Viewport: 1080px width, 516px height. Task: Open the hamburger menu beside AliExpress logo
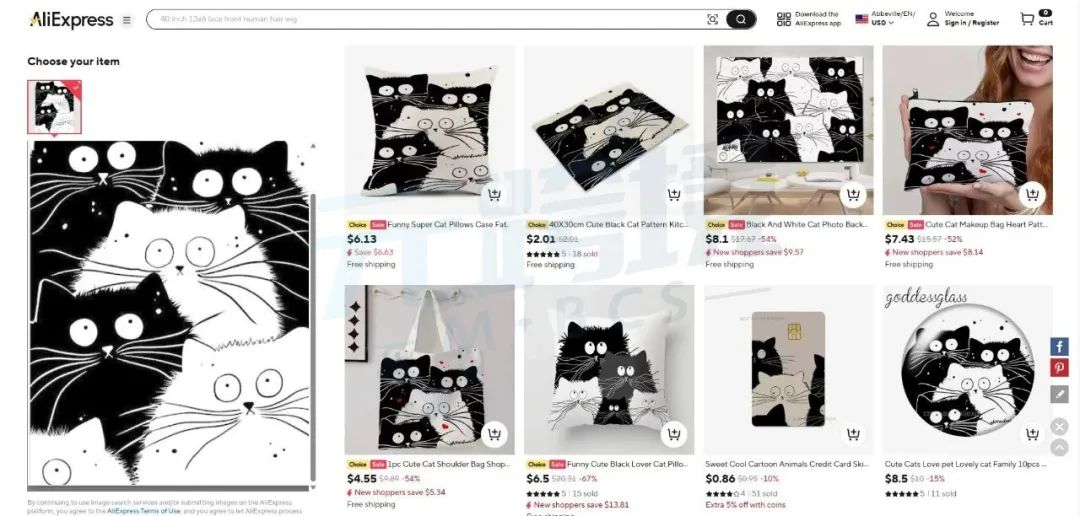click(127, 20)
